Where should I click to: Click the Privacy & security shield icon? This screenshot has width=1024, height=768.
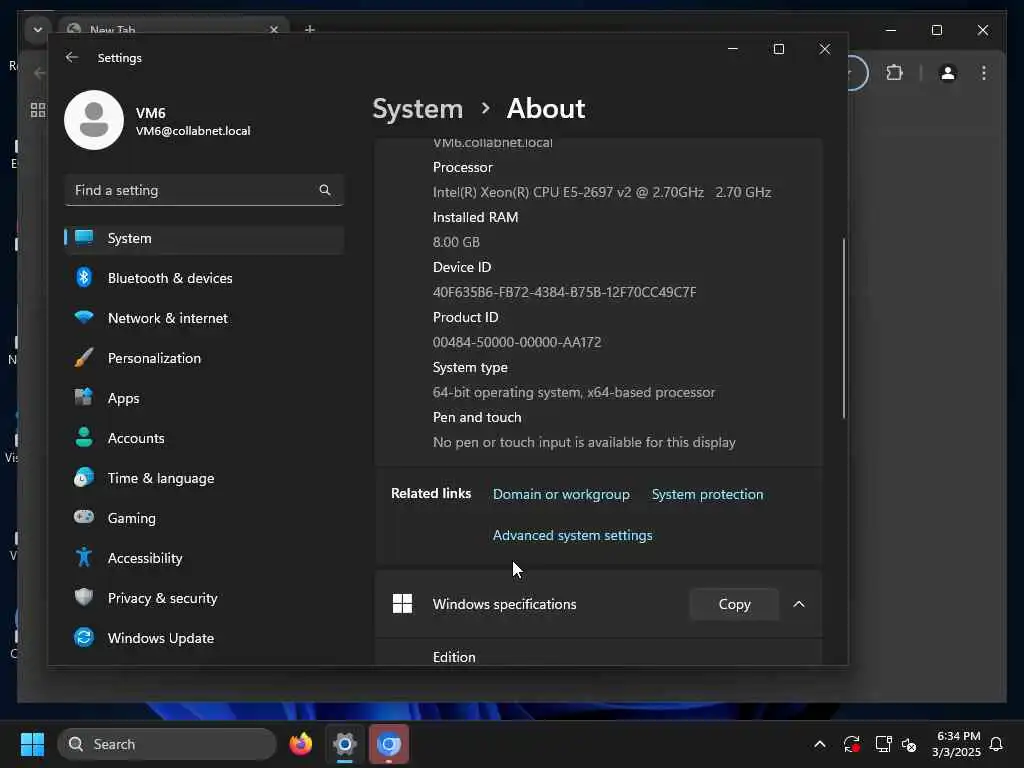84,598
